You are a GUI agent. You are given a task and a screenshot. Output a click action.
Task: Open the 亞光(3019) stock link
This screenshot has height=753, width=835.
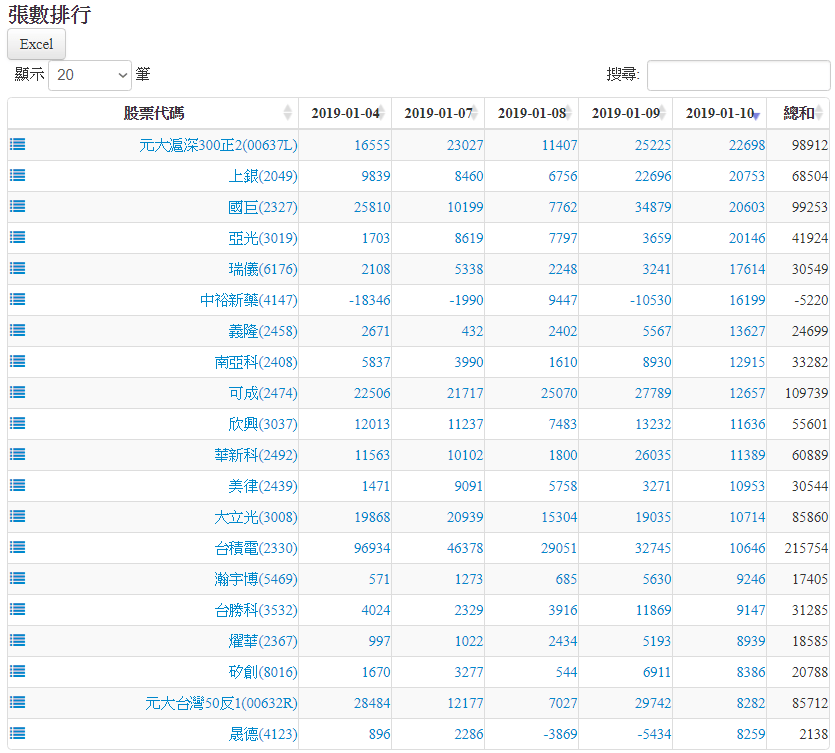[x=262, y=238]
